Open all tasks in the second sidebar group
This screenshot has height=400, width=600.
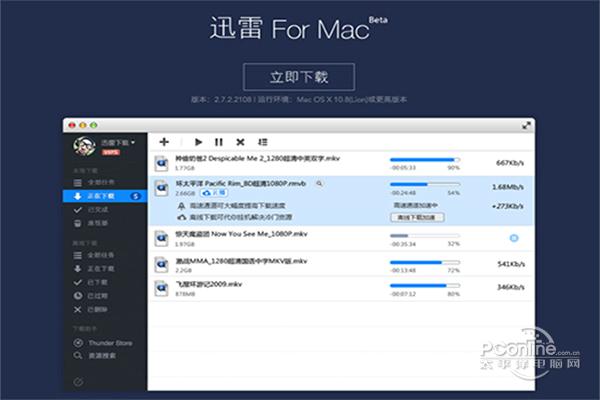point(94,255)
